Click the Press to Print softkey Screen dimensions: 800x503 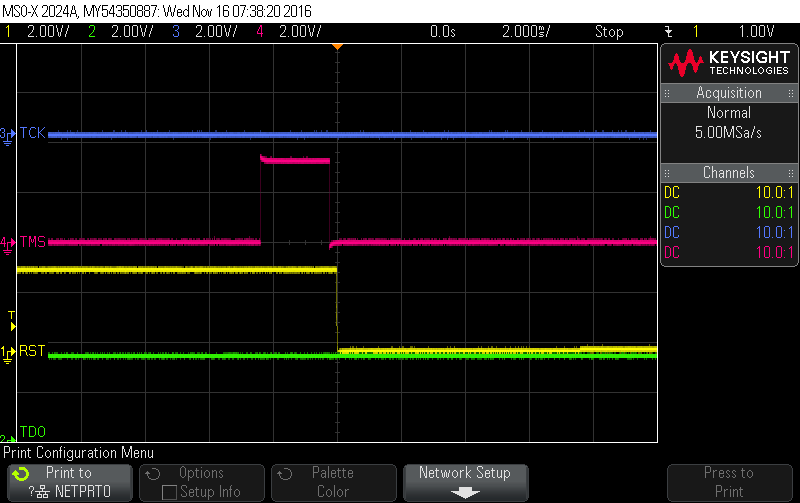click(730, 483)
